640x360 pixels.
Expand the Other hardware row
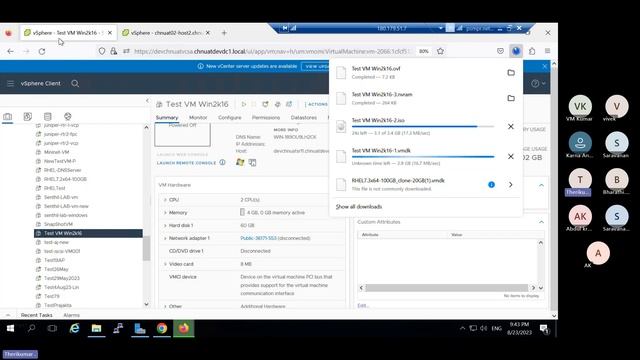point(165,306)
